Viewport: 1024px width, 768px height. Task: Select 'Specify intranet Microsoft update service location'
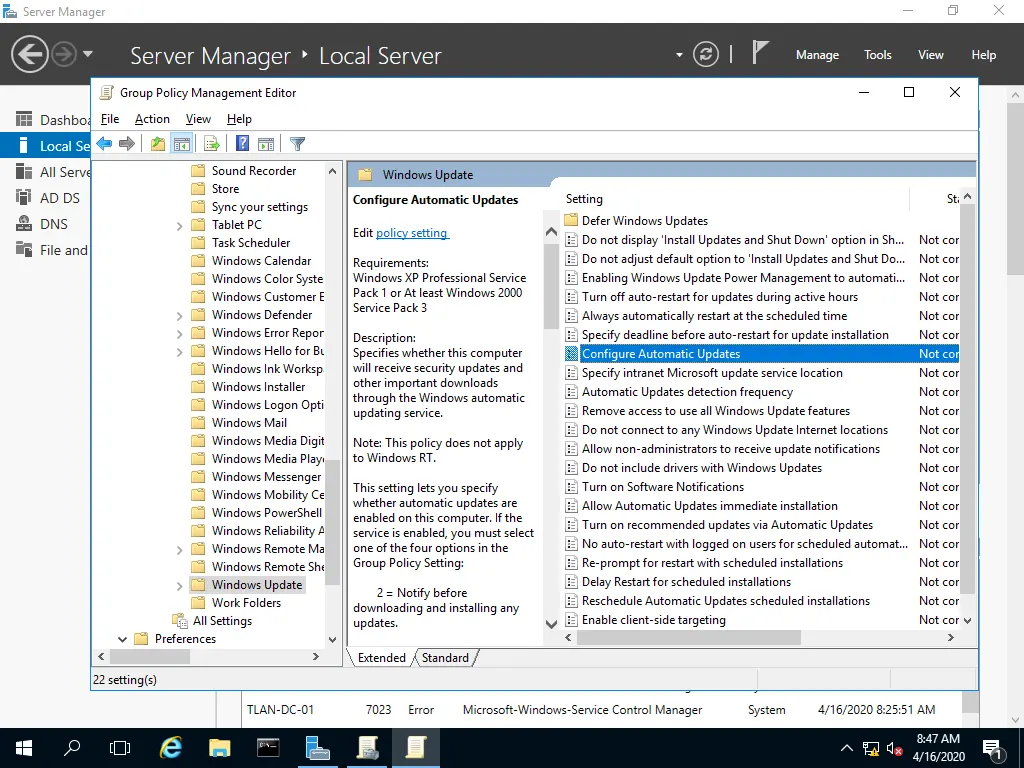[x=712, y=373]
